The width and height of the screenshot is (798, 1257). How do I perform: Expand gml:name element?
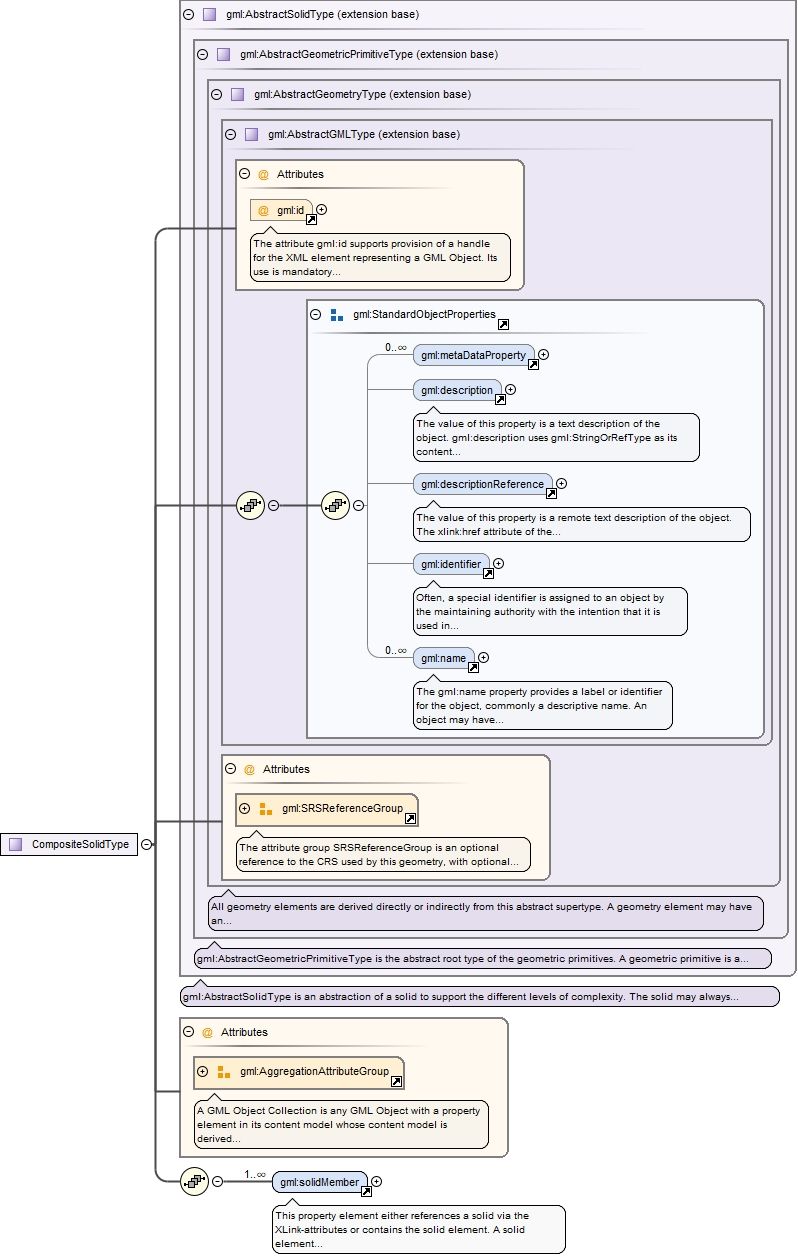484,658
